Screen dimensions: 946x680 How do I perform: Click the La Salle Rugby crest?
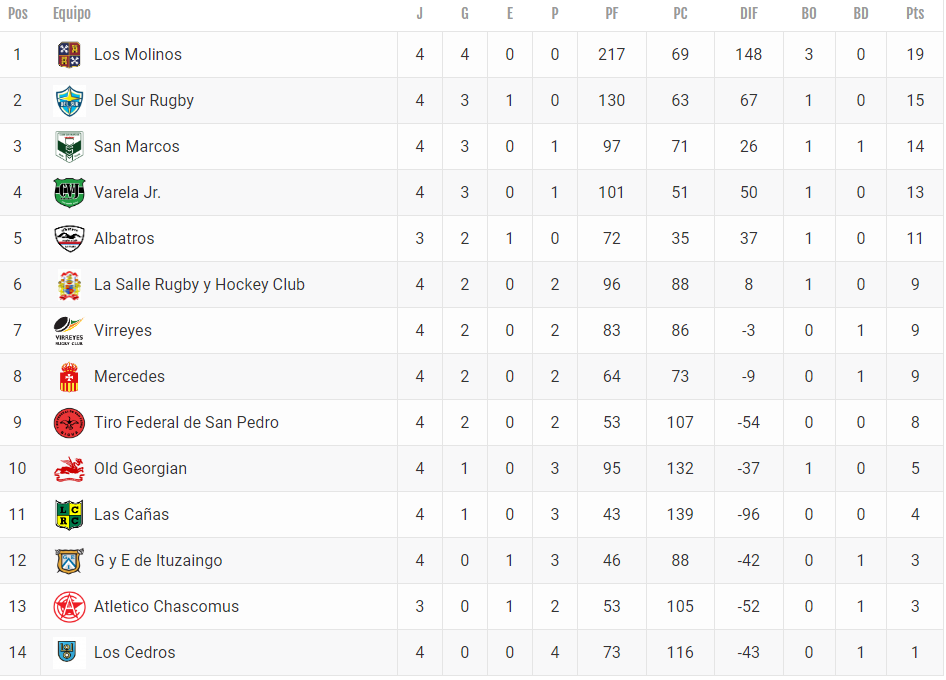pyautogui.click(x=69, y=285)
